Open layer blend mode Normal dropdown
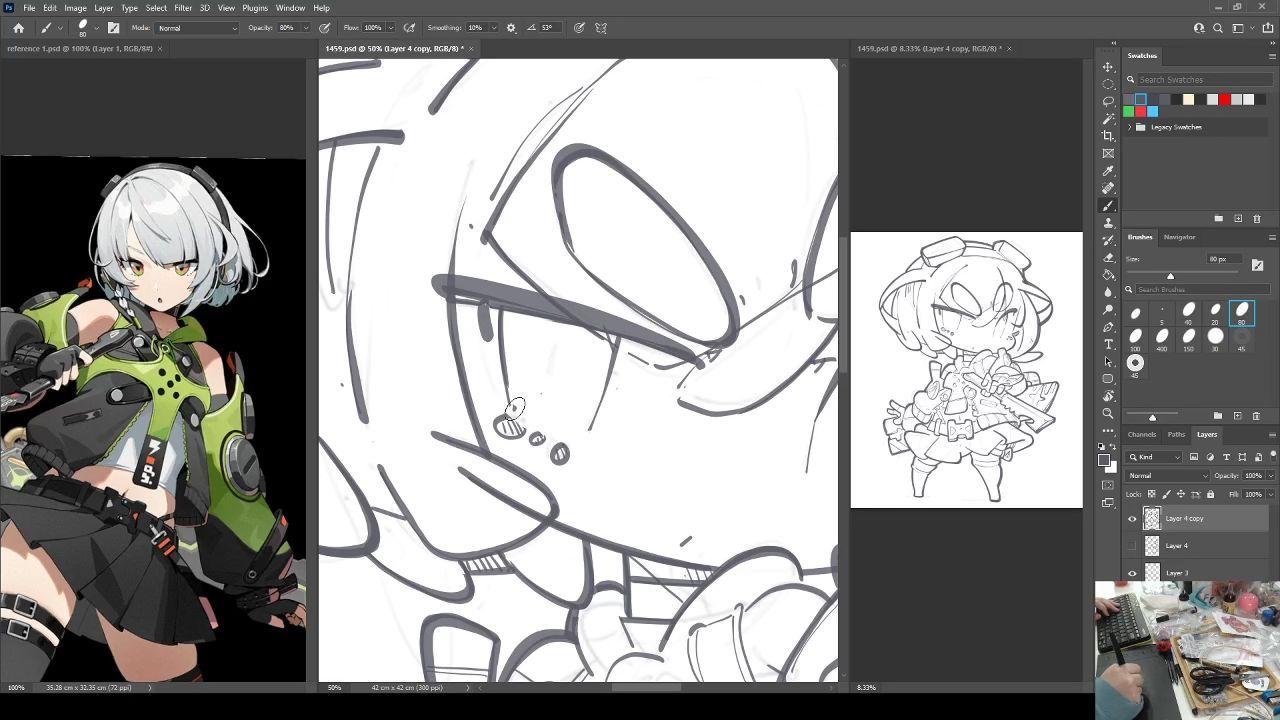 (x=1168, y=476)
